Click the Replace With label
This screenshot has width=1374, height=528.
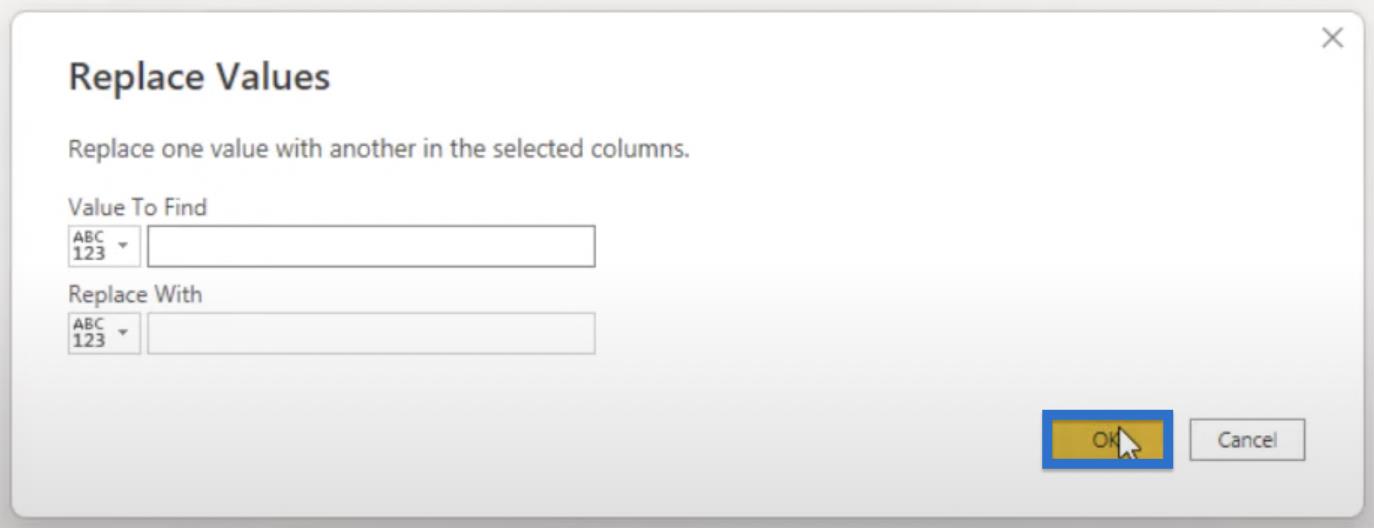click(x=134, y=294)
